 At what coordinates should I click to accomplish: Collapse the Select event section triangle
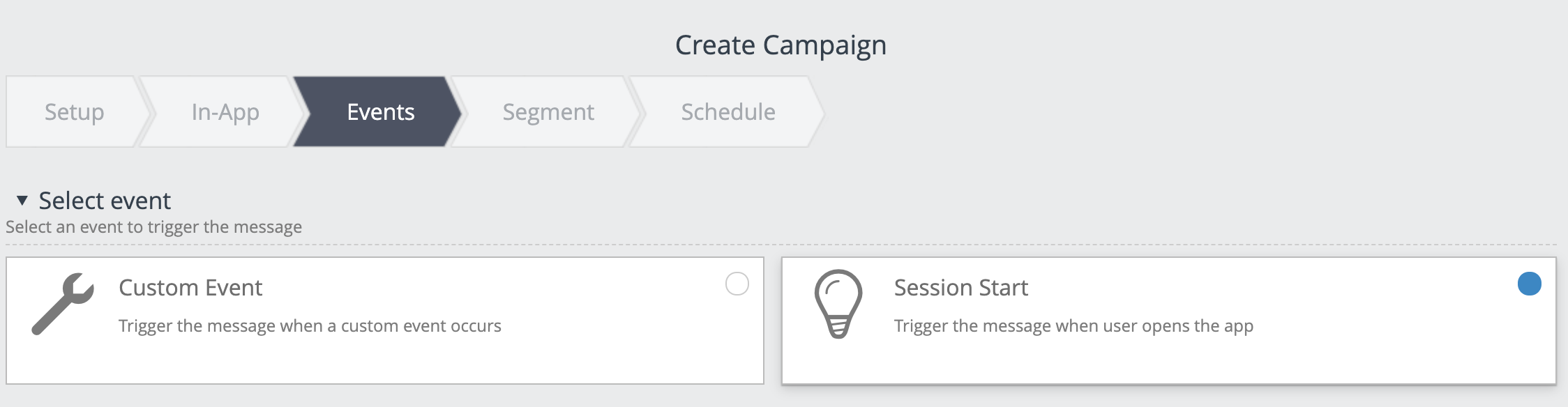pos(22,201)
